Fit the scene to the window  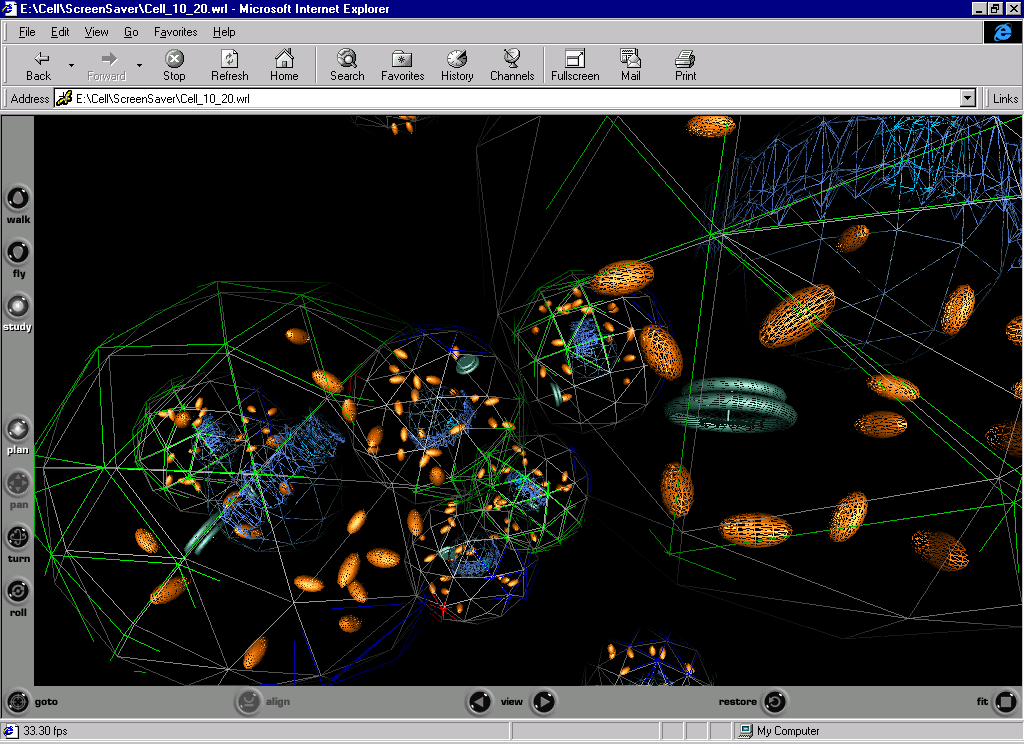tap(1006, 702)
